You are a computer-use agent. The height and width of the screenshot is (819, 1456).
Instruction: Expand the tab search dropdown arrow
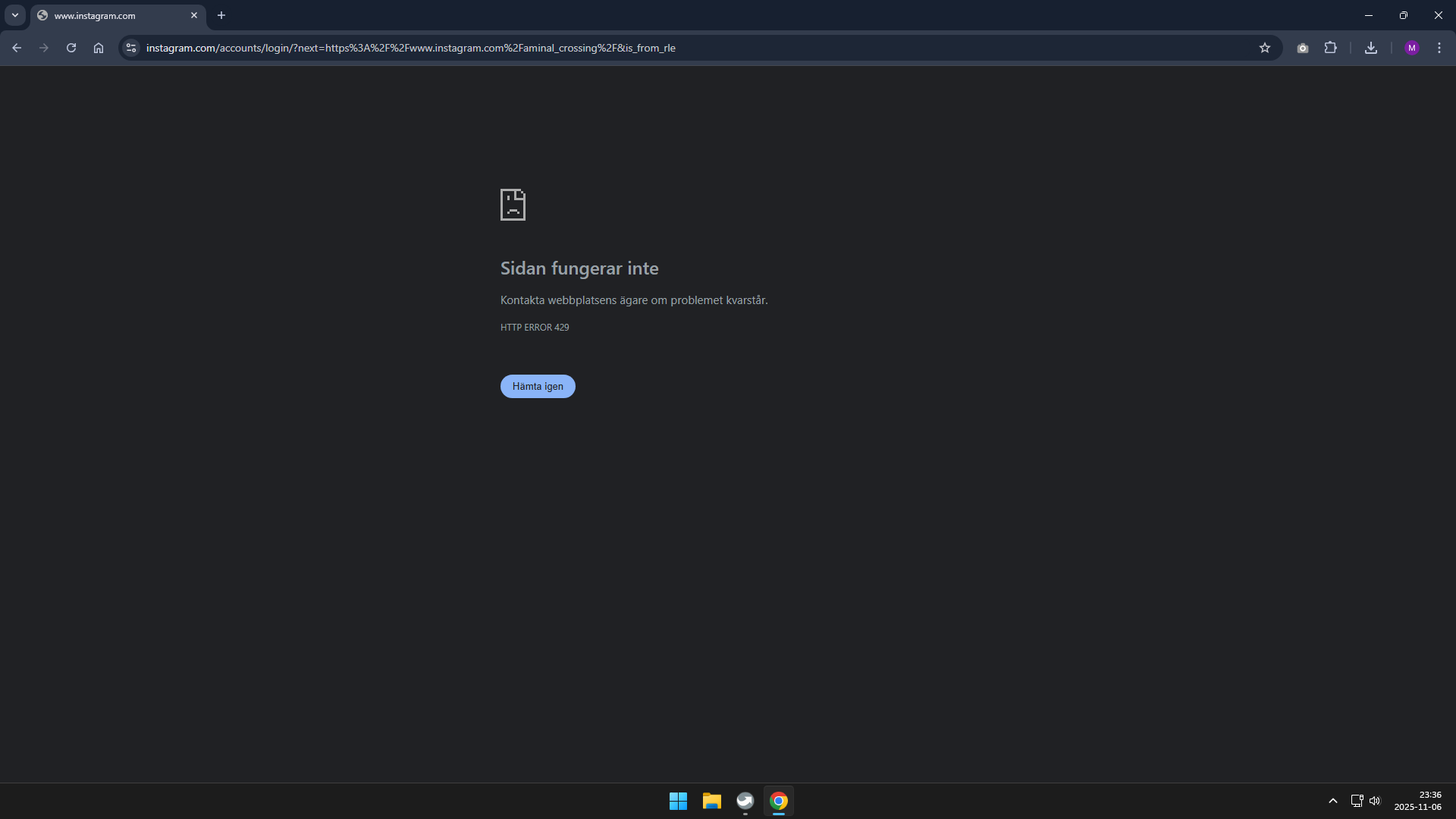click(x=15, y=15)
